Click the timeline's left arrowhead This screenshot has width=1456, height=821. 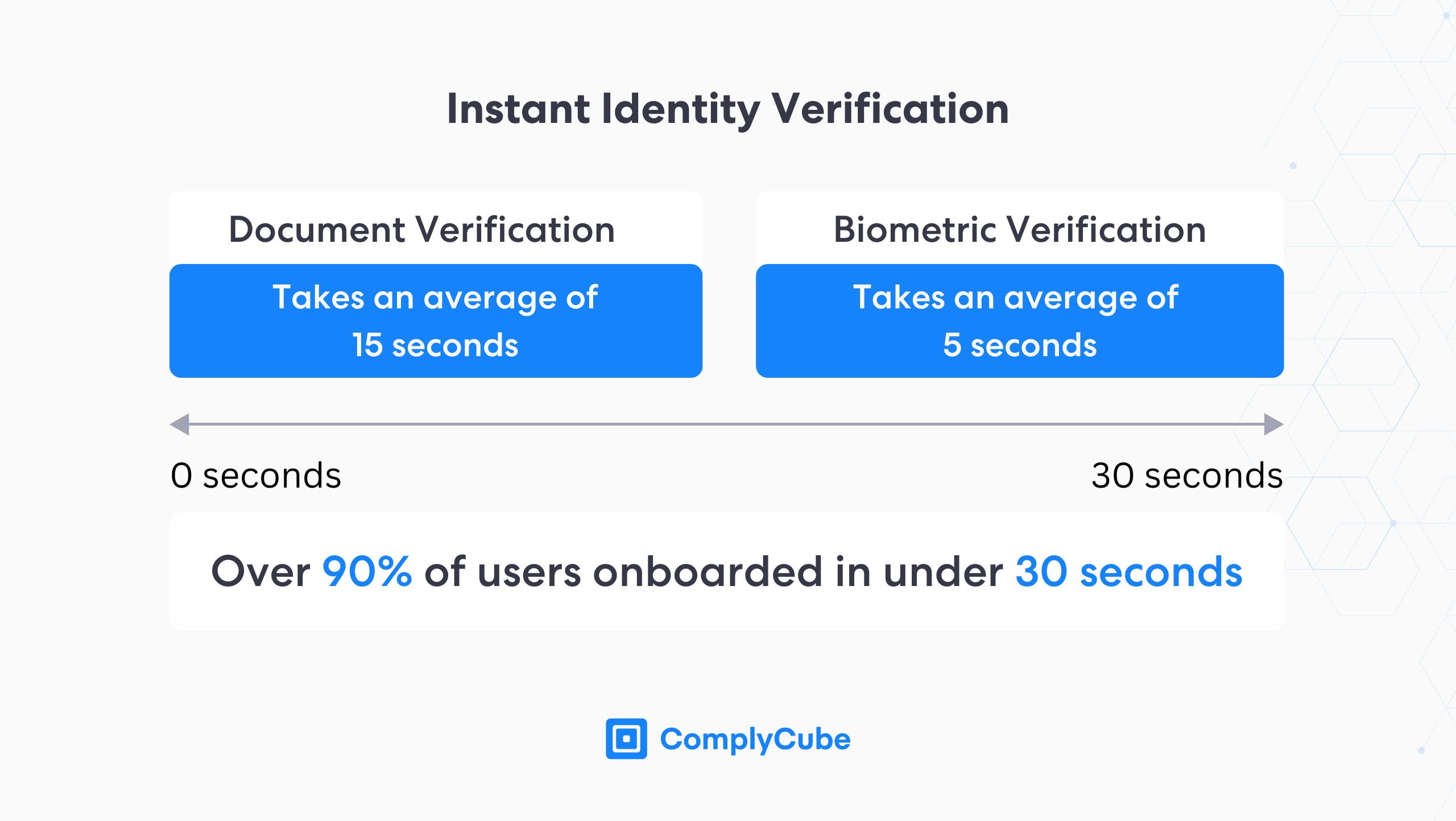pos(180,424)
